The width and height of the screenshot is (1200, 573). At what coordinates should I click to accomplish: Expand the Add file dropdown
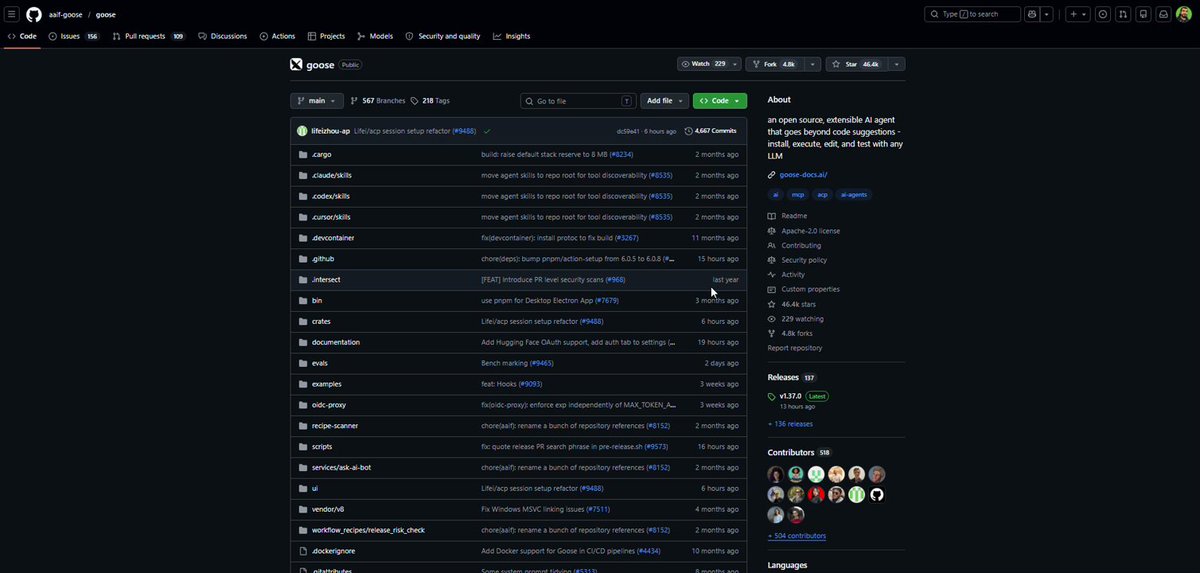(665, 101)
